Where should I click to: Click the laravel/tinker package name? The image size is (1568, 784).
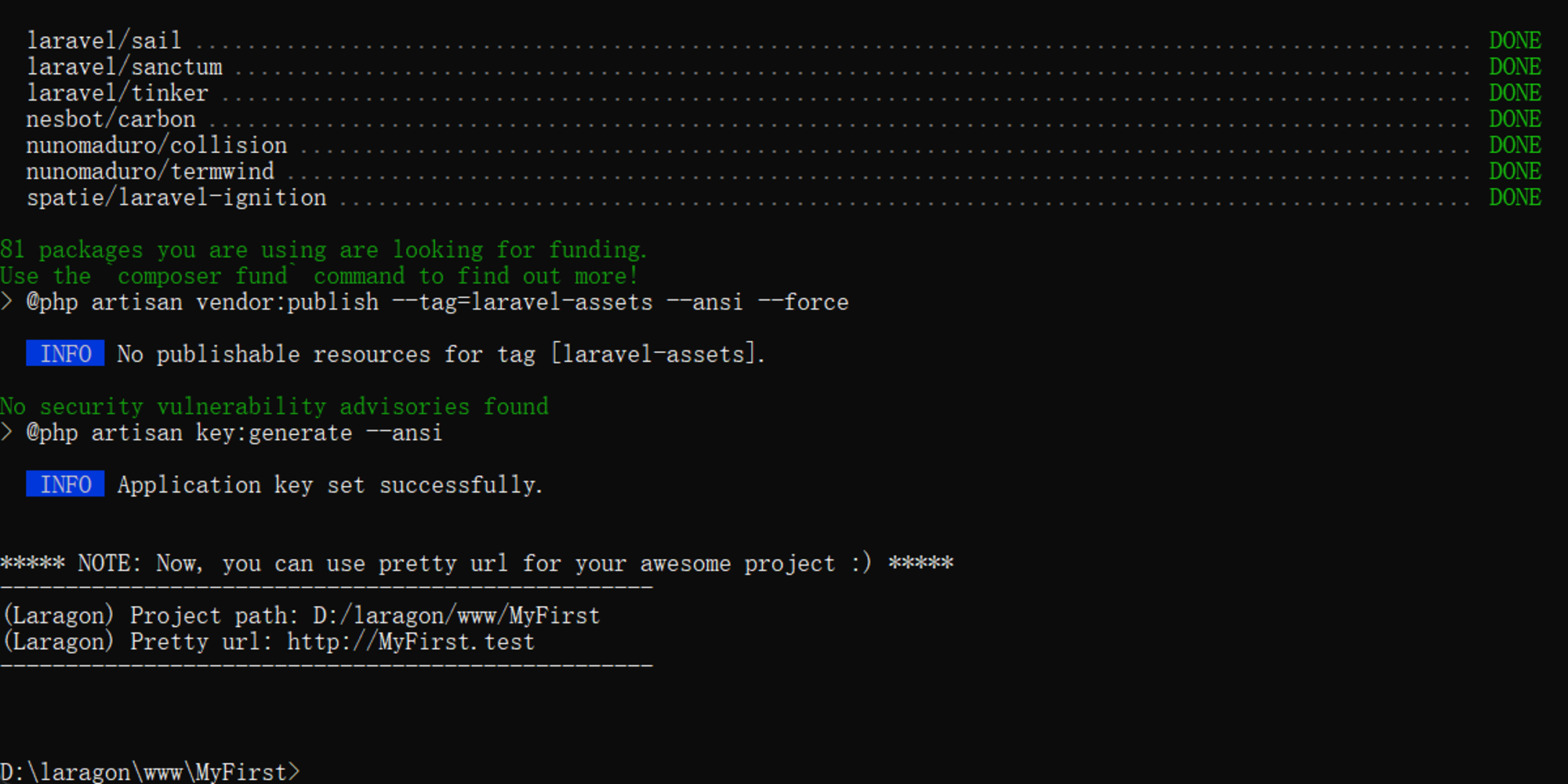pyautogui.click(x=118, y=93)
